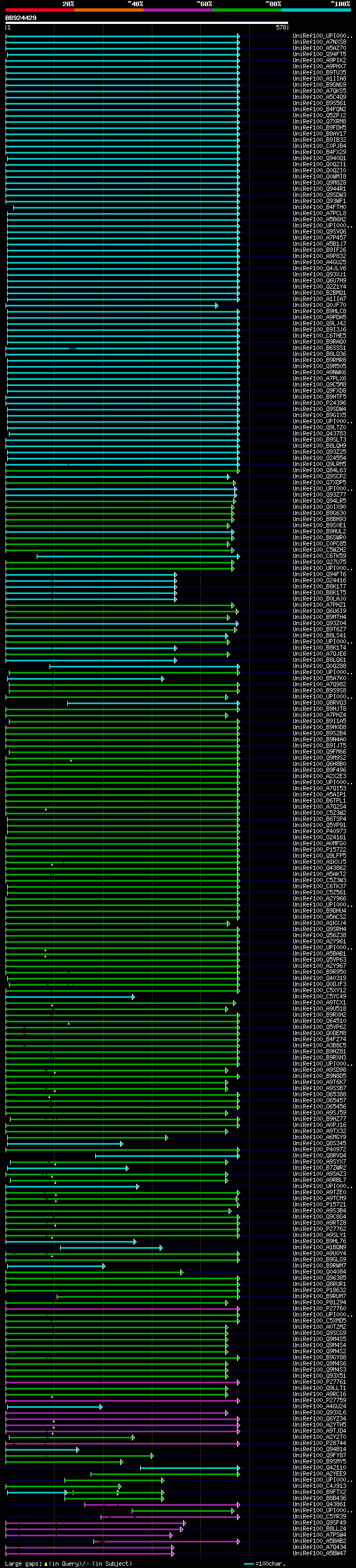
Task: Open hit UniRef100_Q94FT5
Action: (319, 54)
